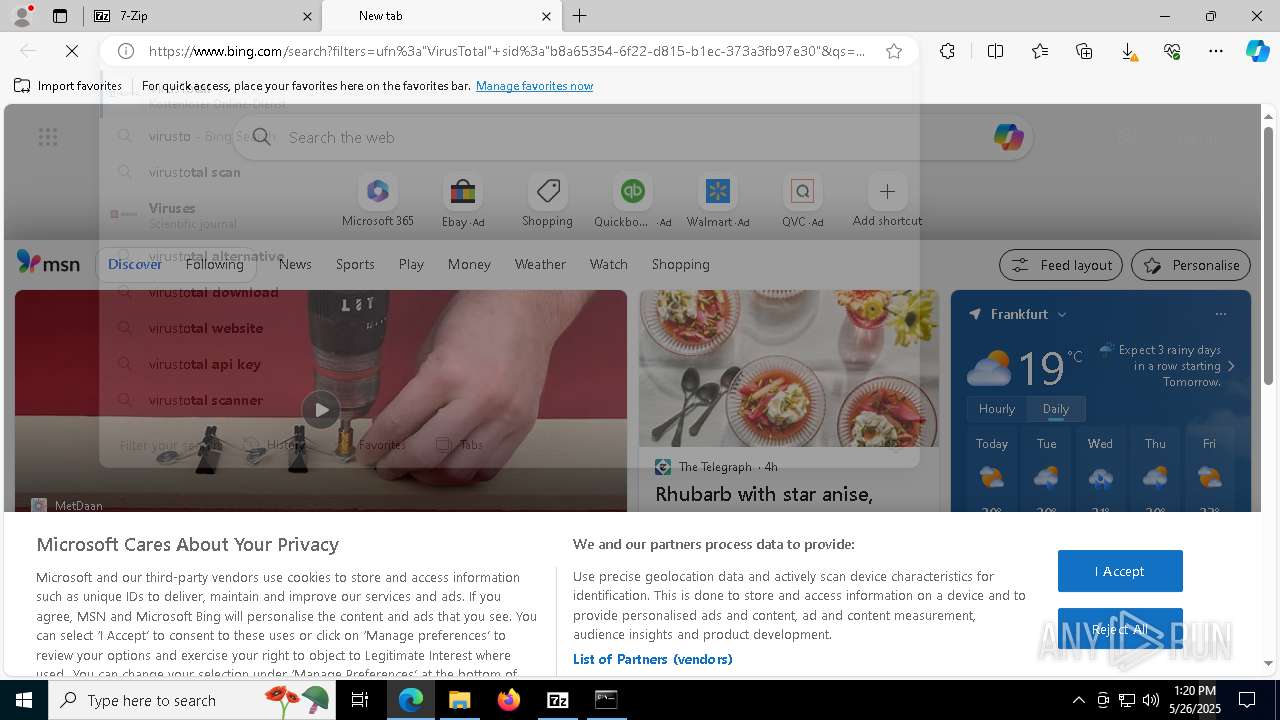
Task: Open the apps grid launcher
Action: (x=48, y=137)
